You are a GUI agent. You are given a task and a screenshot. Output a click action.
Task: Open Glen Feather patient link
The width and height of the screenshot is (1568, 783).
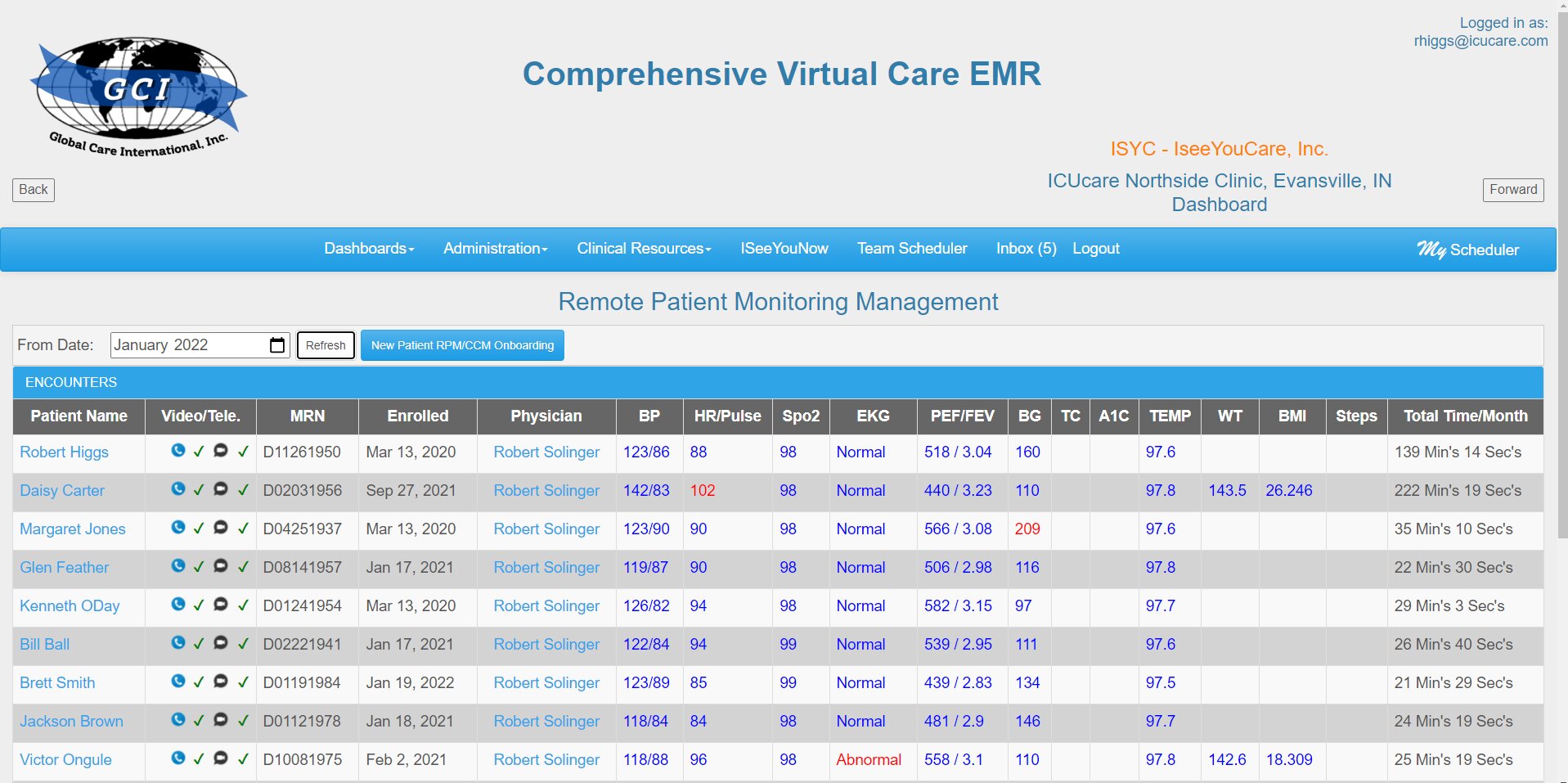click(64, 568)
